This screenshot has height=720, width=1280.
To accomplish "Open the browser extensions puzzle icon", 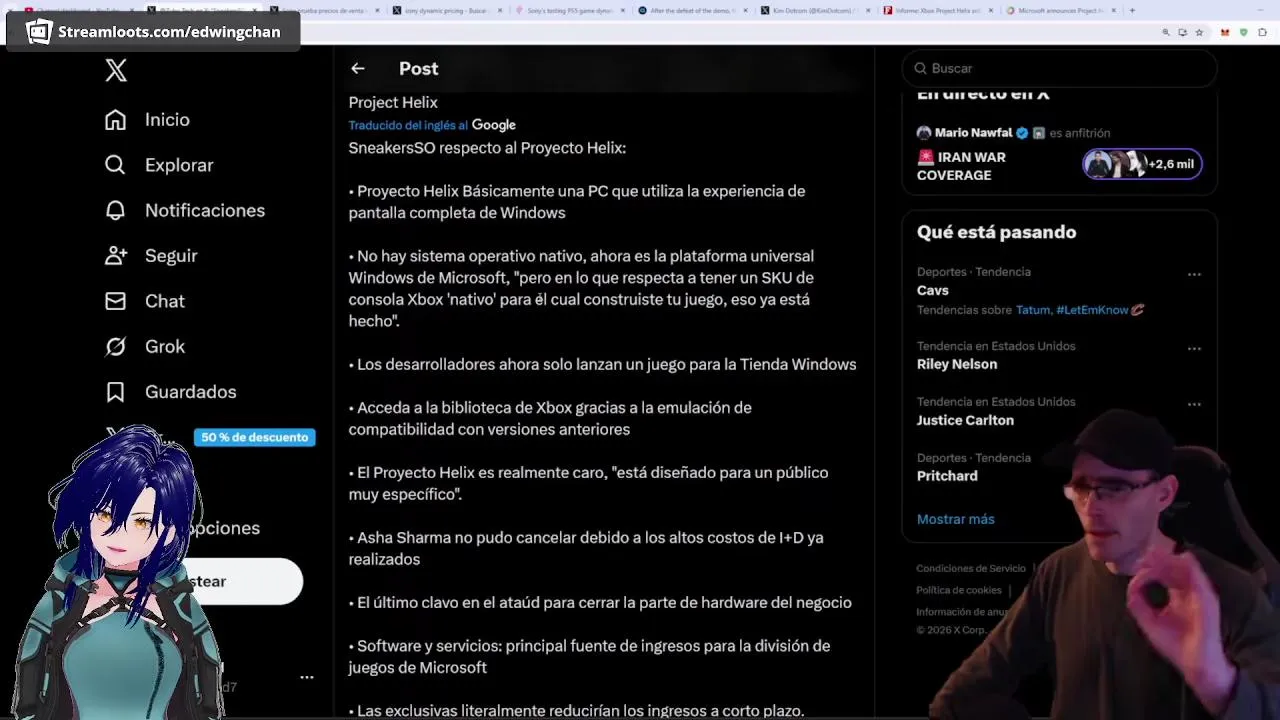I will (1261, 32).
